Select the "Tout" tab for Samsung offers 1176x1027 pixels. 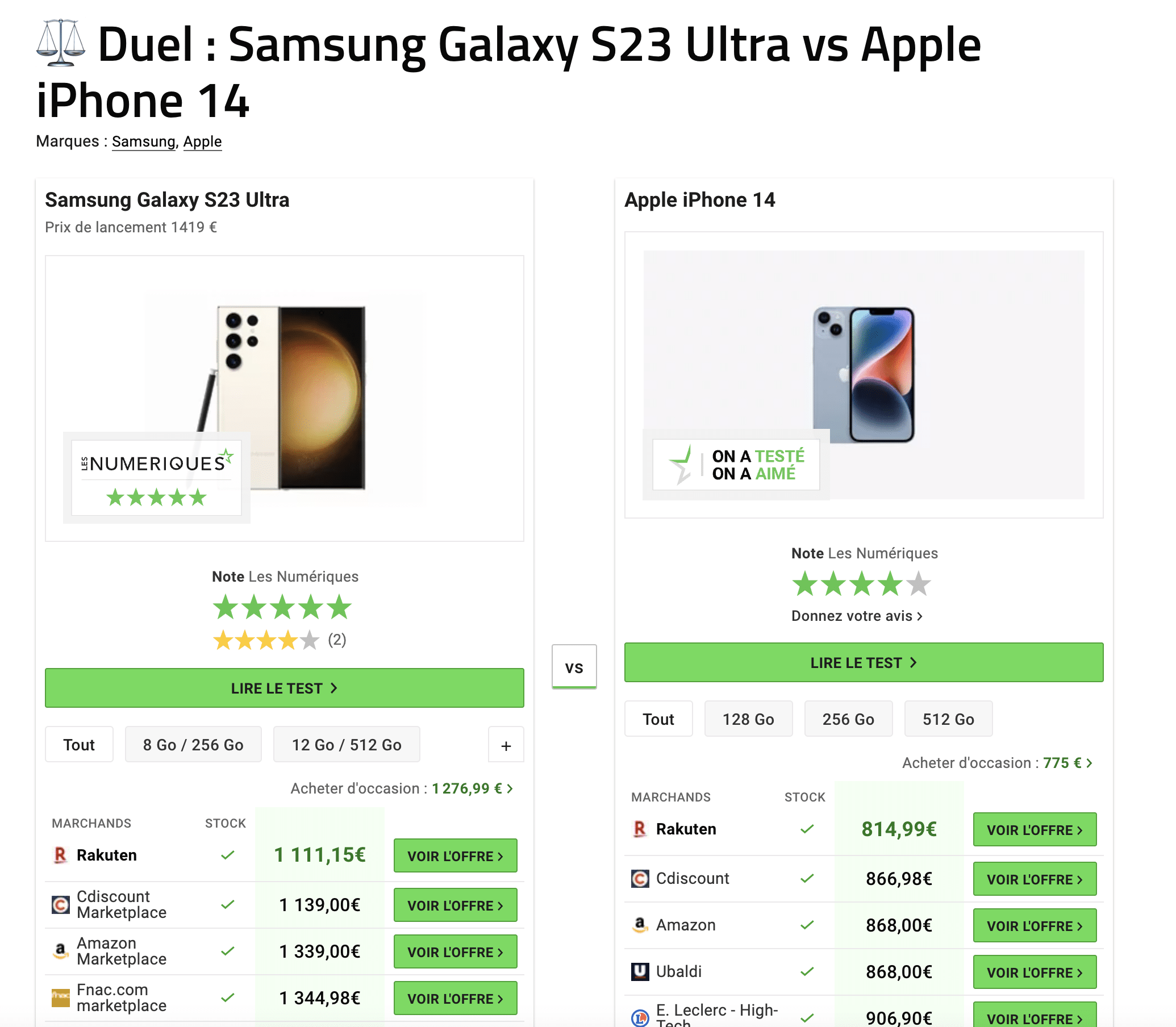[79, 745]
